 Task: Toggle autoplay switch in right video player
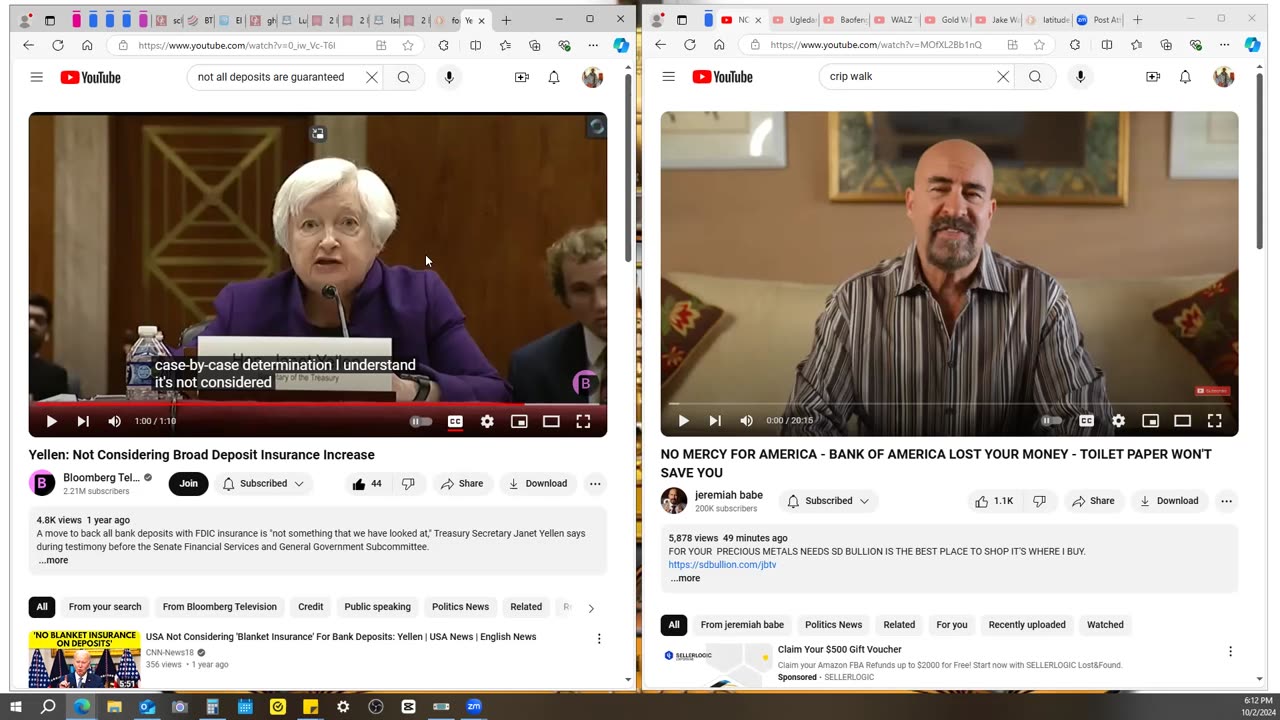point(1052,421)
